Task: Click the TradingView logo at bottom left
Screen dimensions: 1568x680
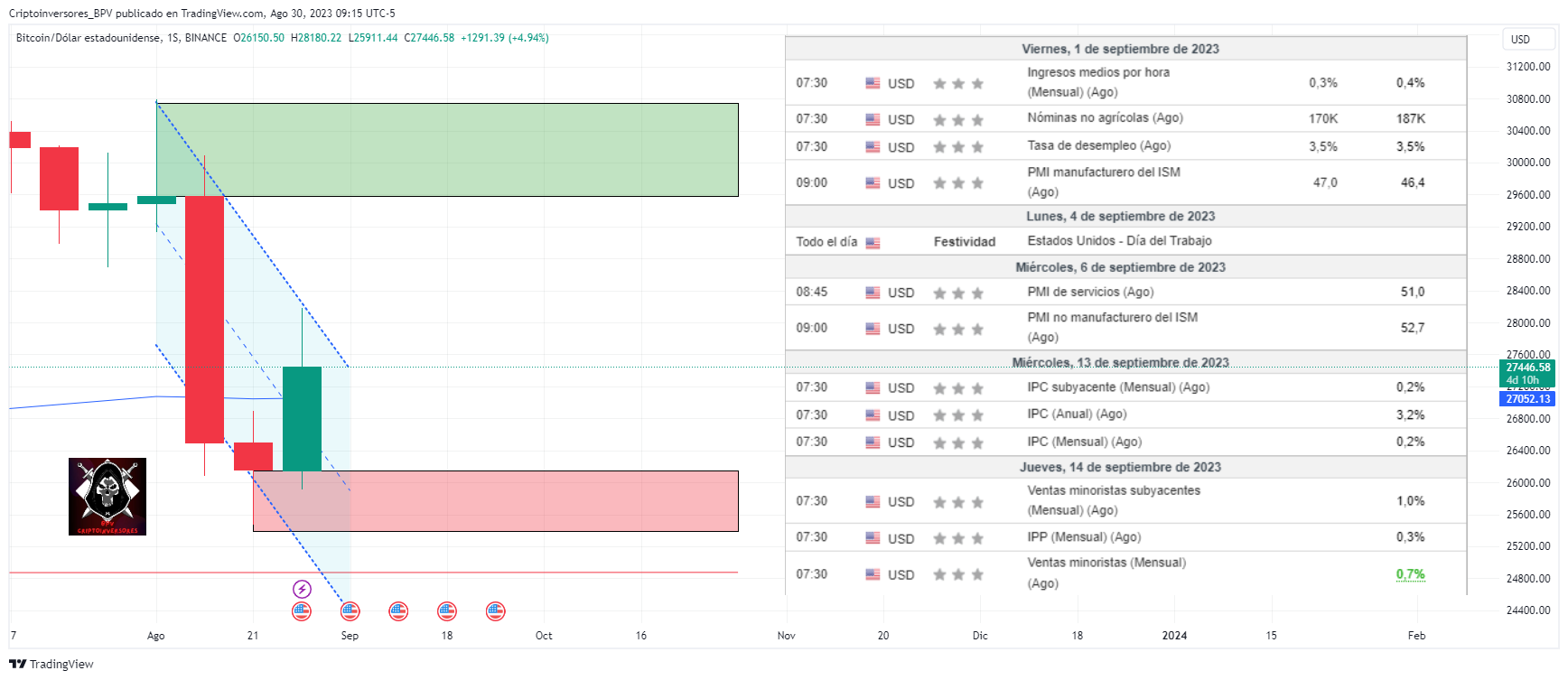Action: tap(51, 664)
